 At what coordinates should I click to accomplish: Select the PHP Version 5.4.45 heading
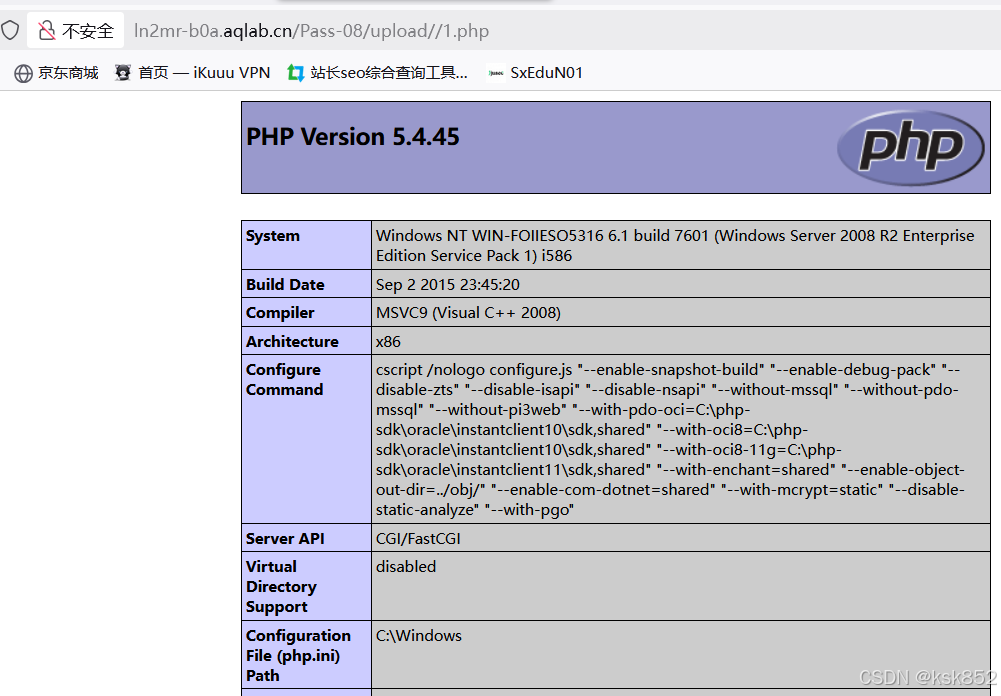coord(353,137)
